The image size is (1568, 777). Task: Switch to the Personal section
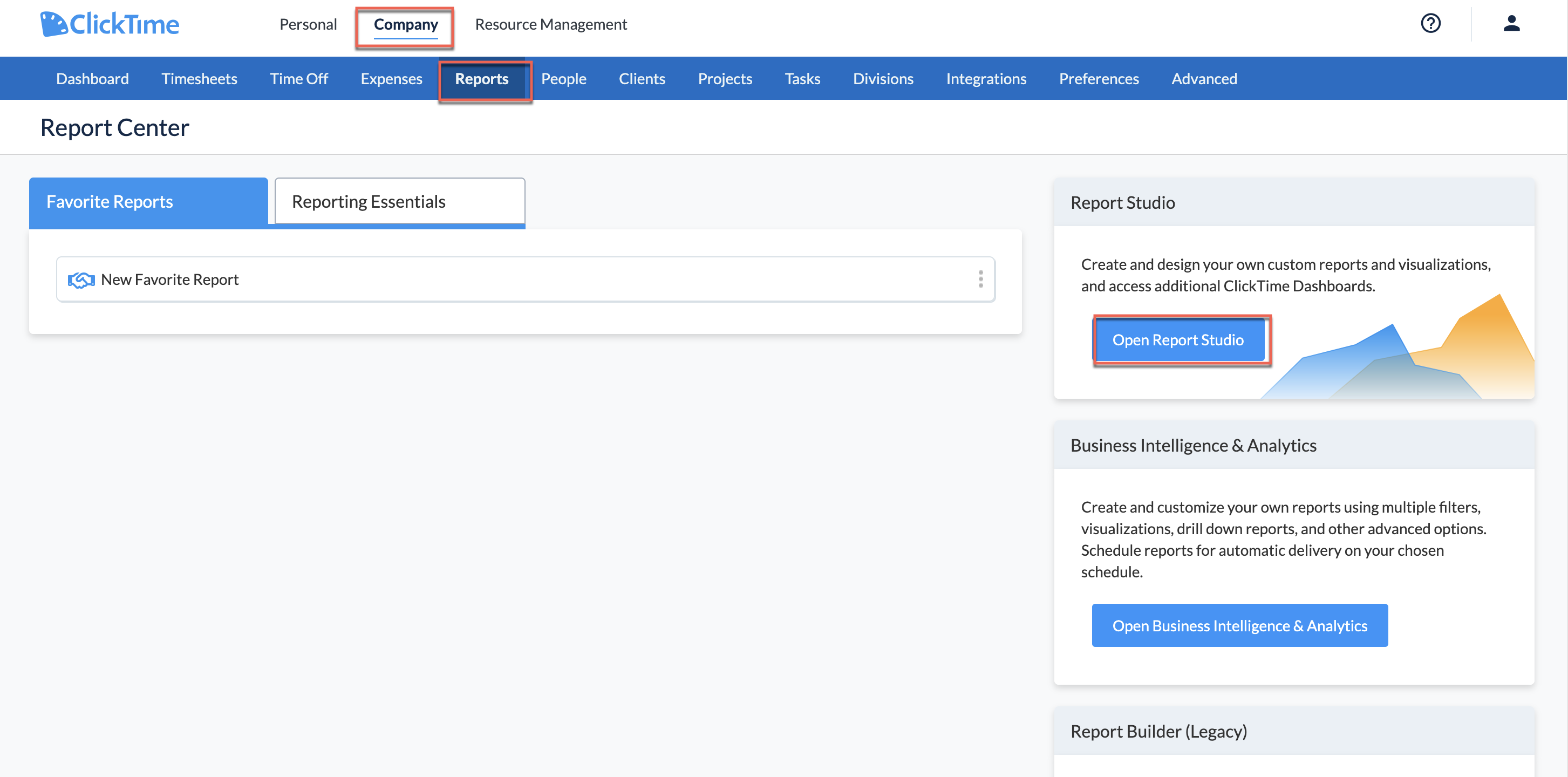click(308, 24)
